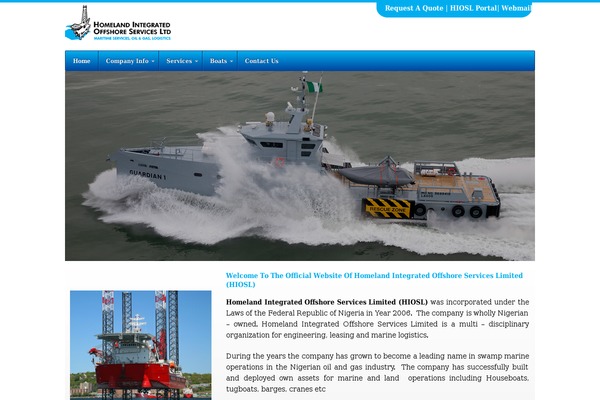The height and width of the screenshot is (400, 600).
Task: Open the Services menu
Action: [181, 61]
